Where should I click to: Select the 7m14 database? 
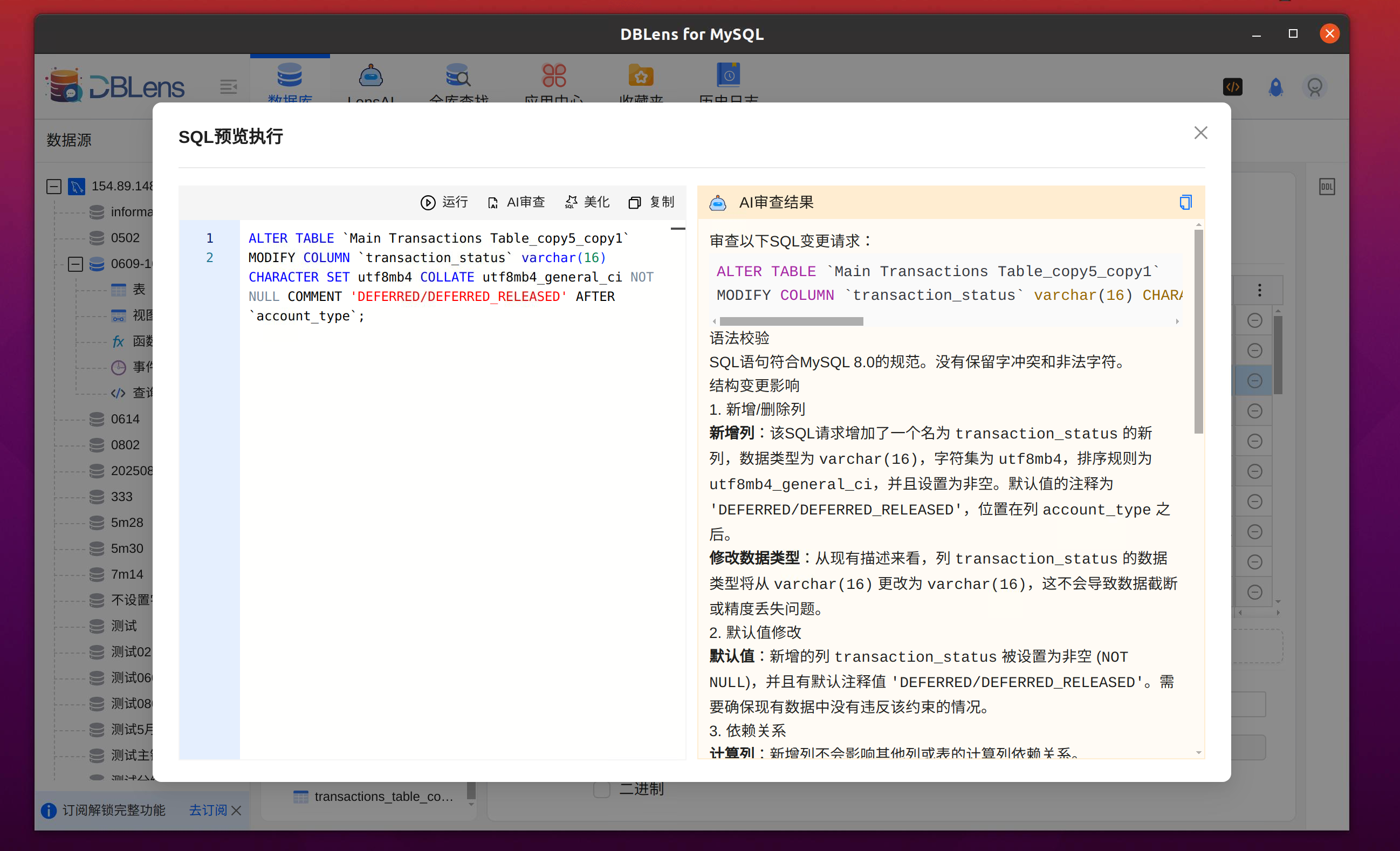(x=117, y=574)
